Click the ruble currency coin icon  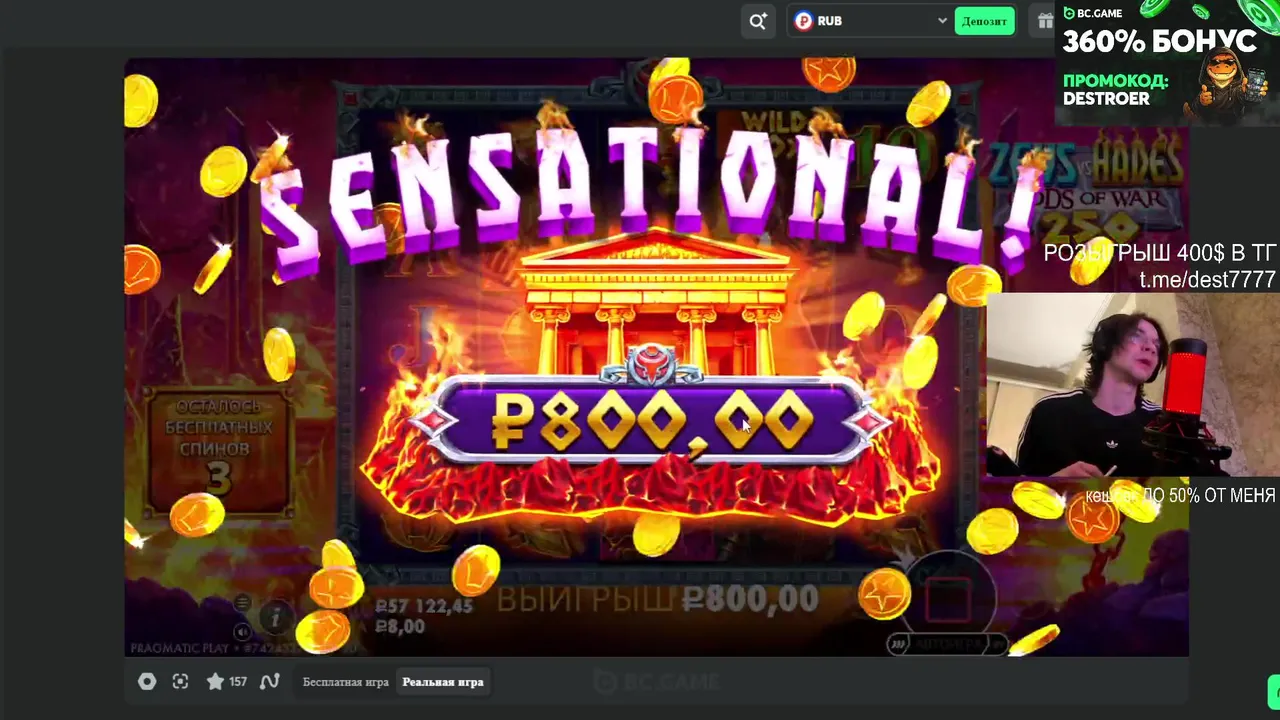(x=804, y=21)
